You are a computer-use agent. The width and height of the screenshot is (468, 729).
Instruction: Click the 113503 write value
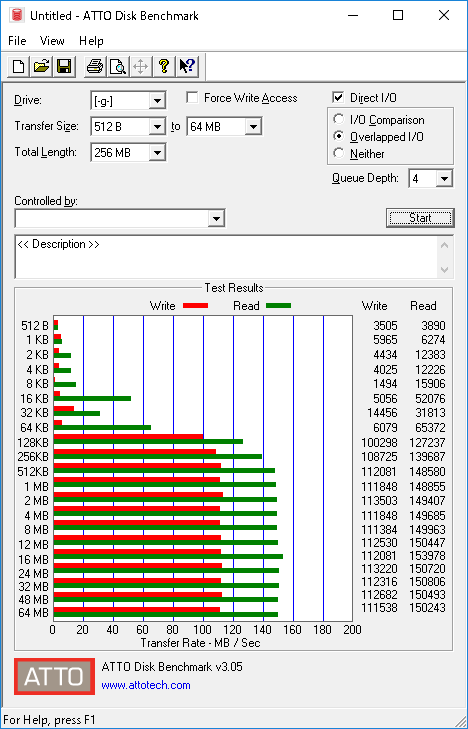tap(379, 501)
